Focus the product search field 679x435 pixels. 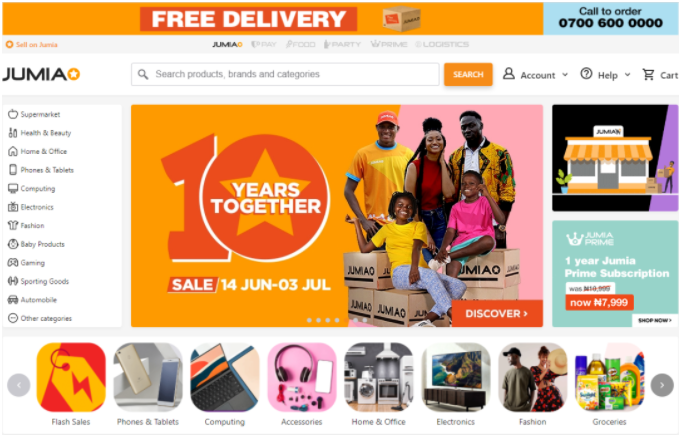pos(285,74)
